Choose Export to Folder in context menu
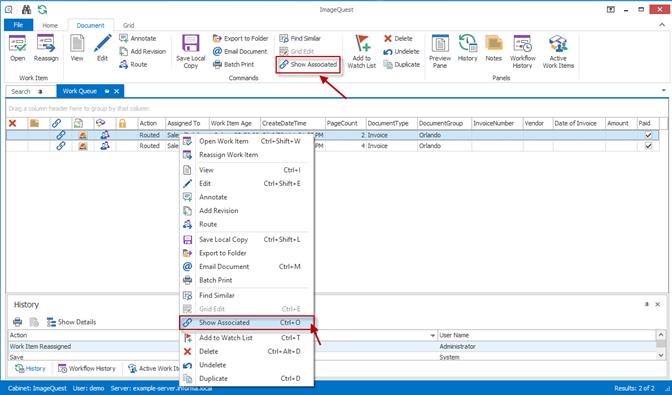The width and height of the screenshot is (672, 395). click(246, 253)
